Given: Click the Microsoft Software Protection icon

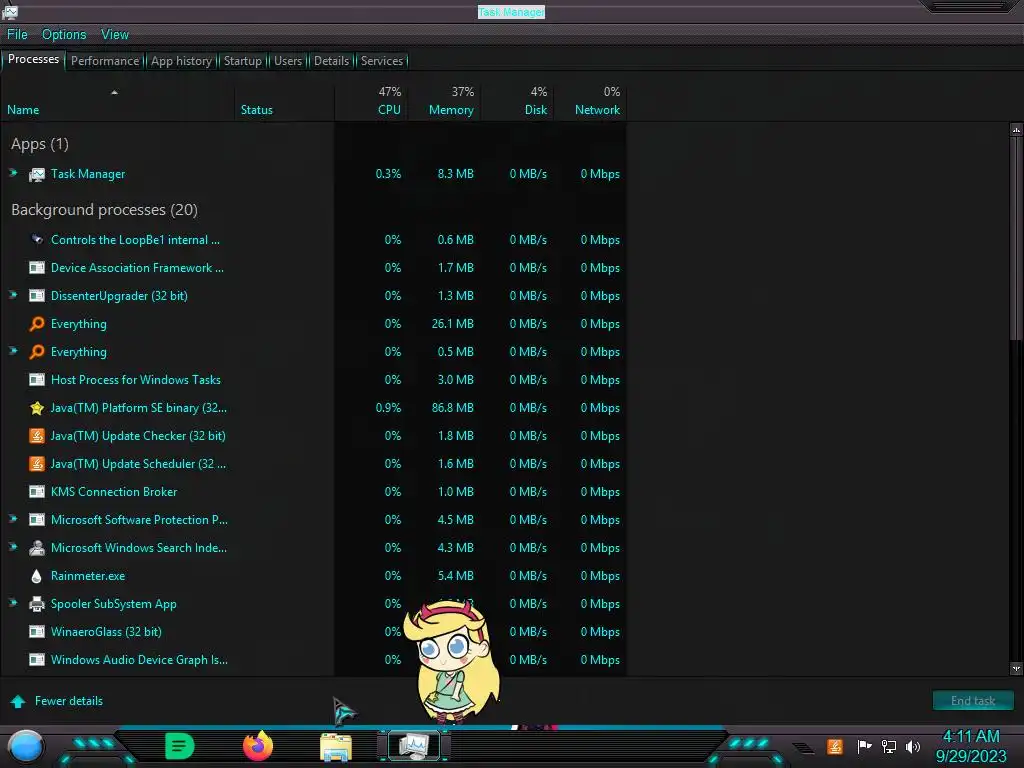Looking at the screenshot, I should click(37, 520).
